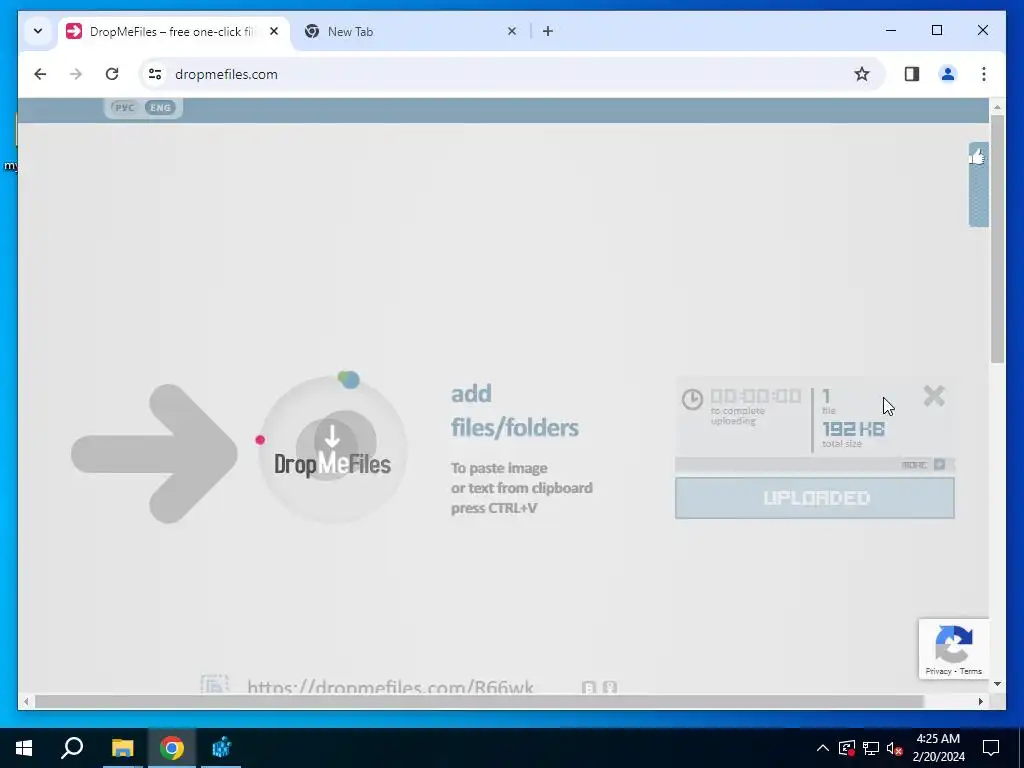Select the DropMeFiles browser tab
The height and width of the screenshot is (768, 1024).
(x=173, y=31)
